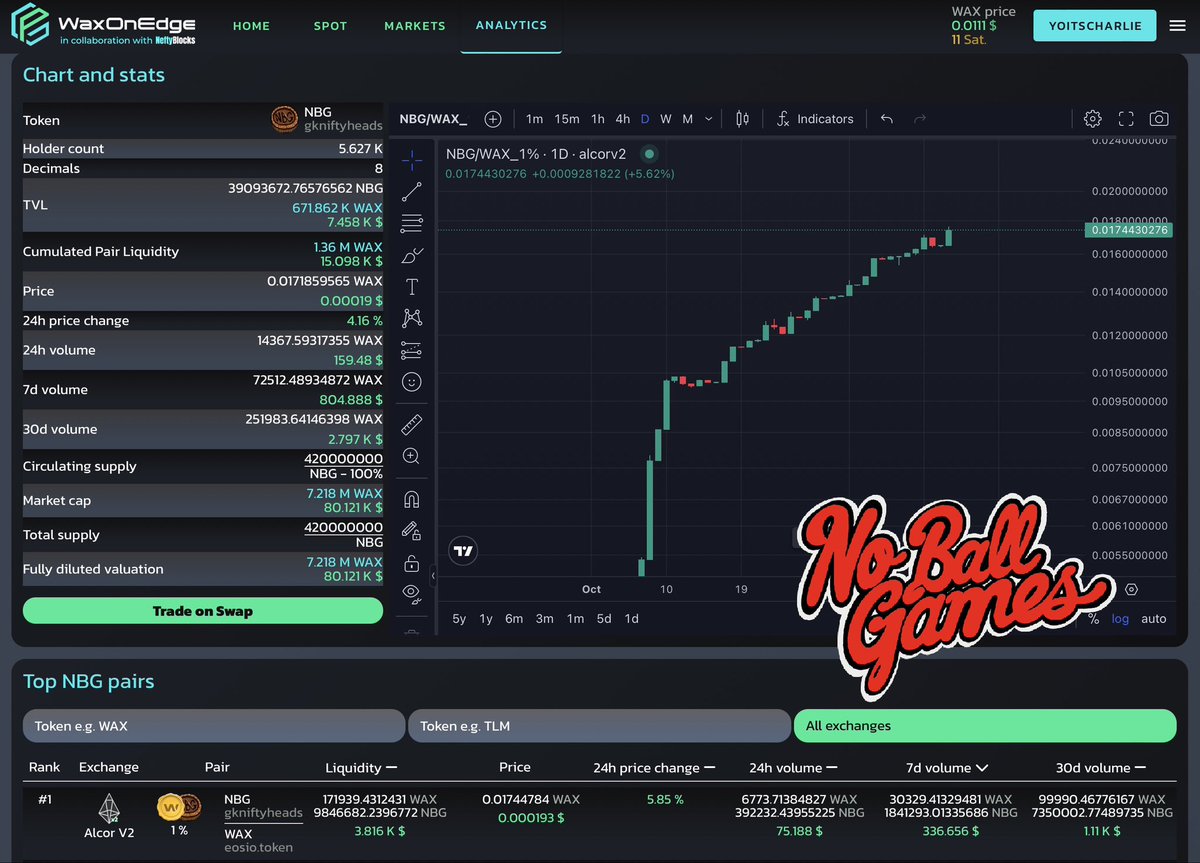This screenshot has width=1200, height=863.
Task: Toggle log scale mode
Action: [x=1120, y=619]
